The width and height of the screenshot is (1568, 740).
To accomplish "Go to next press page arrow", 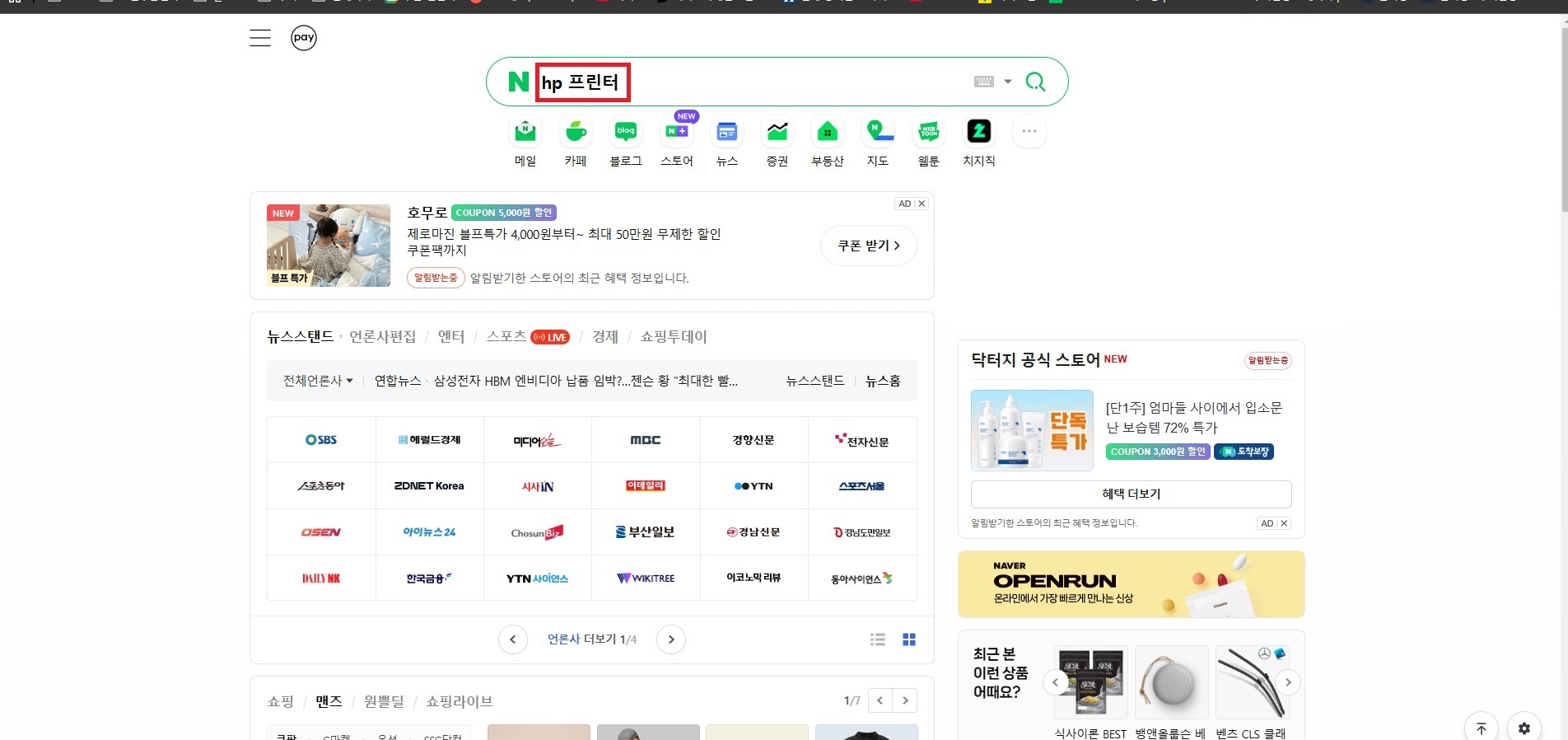I will click(x=671, y=639).
